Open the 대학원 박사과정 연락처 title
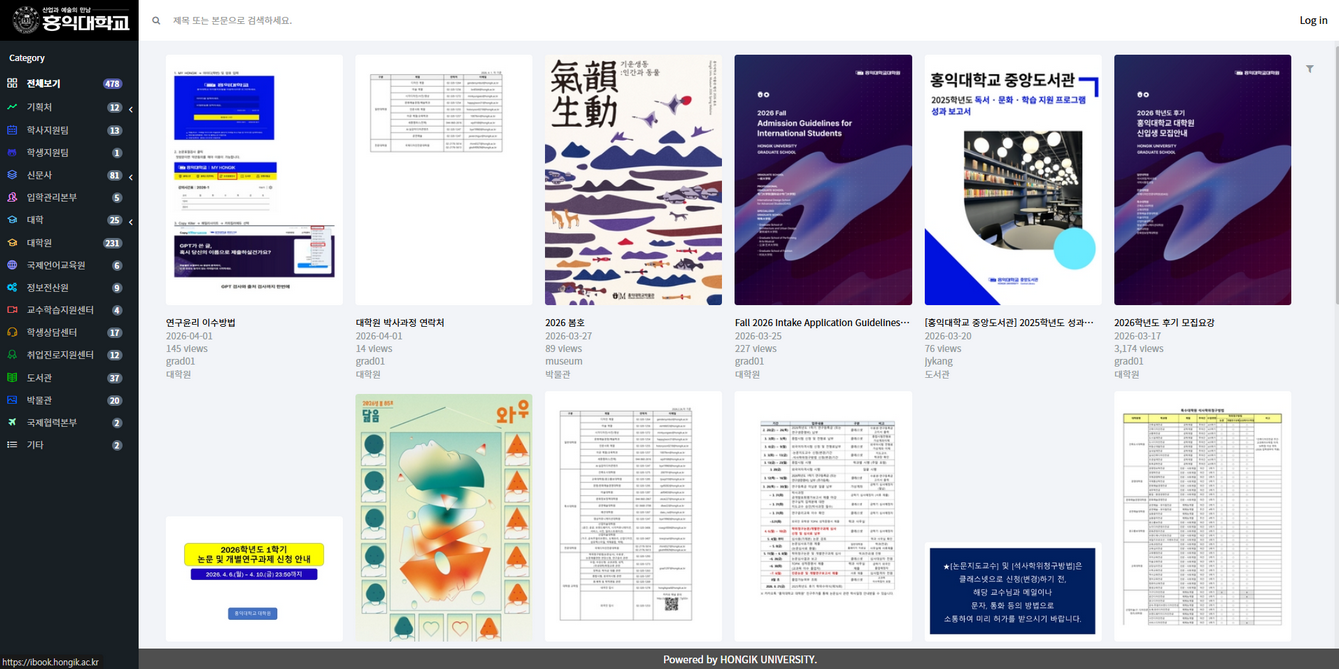Screen dimensions: 1339x669 pos(400,323)
